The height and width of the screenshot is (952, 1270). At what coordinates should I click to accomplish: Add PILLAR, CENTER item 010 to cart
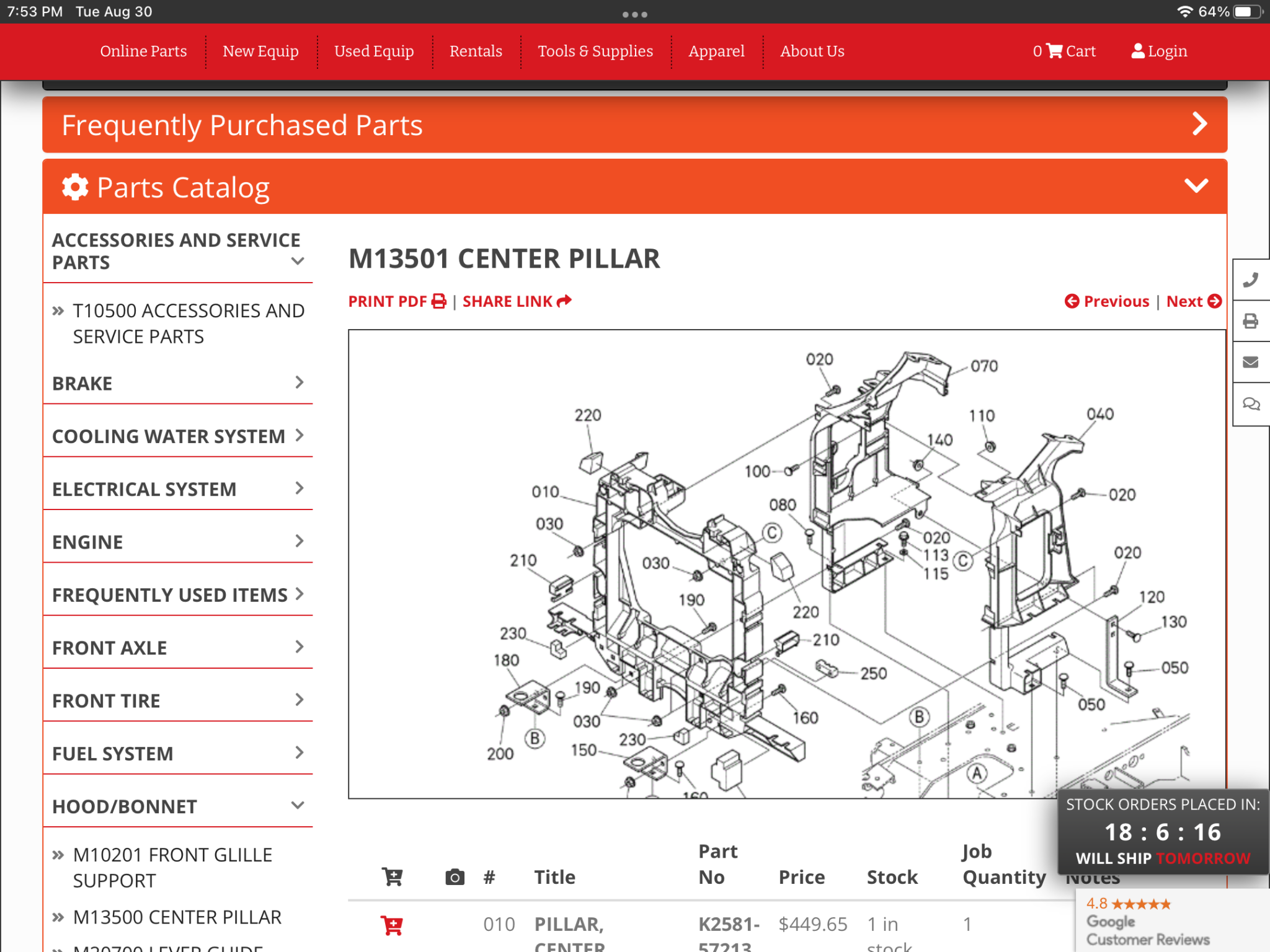[x=392, y=925]
